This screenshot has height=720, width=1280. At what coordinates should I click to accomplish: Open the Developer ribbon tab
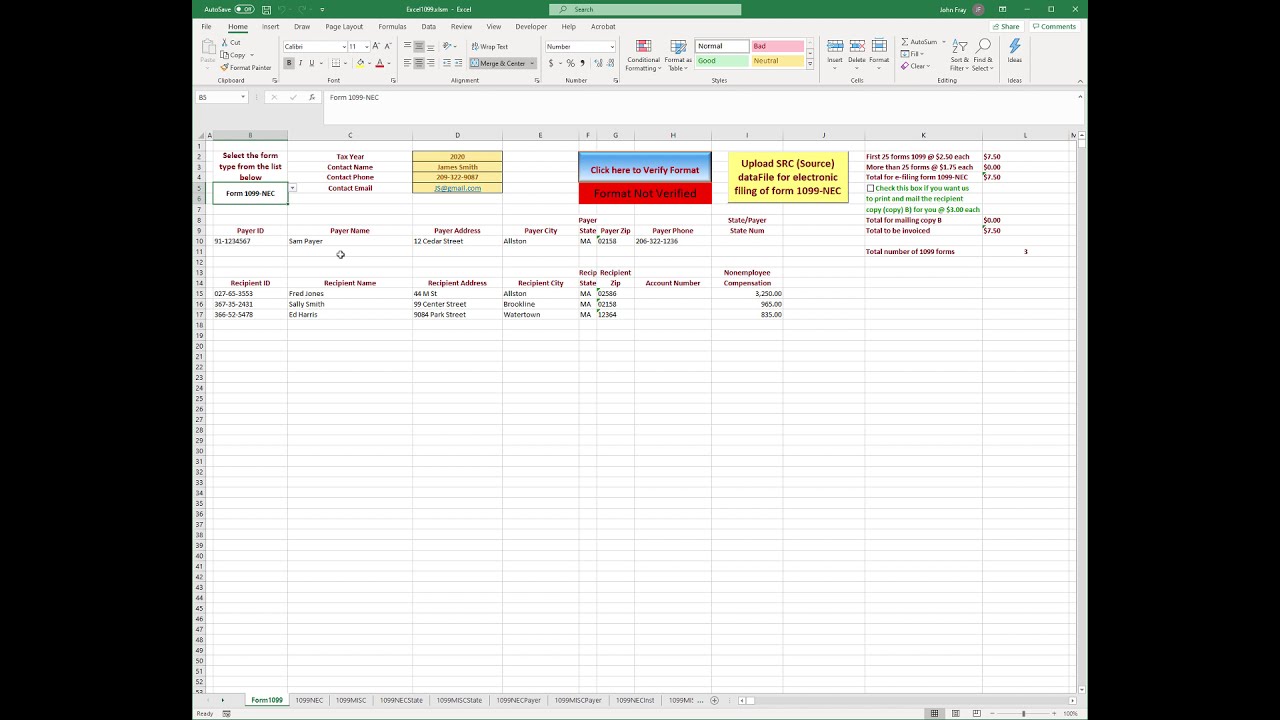click(531, 27)
